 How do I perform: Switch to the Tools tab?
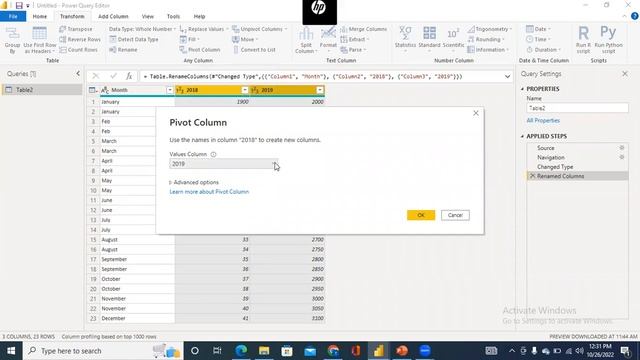173,16
